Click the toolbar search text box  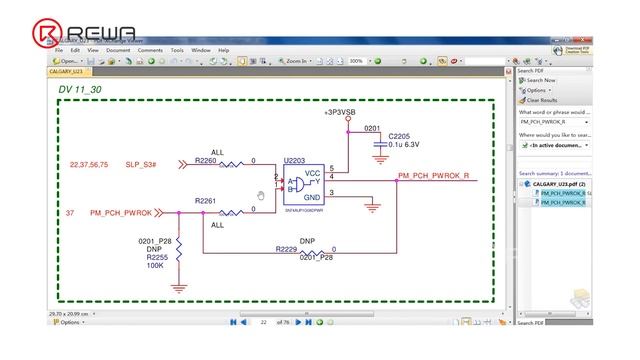click(485, 61)
